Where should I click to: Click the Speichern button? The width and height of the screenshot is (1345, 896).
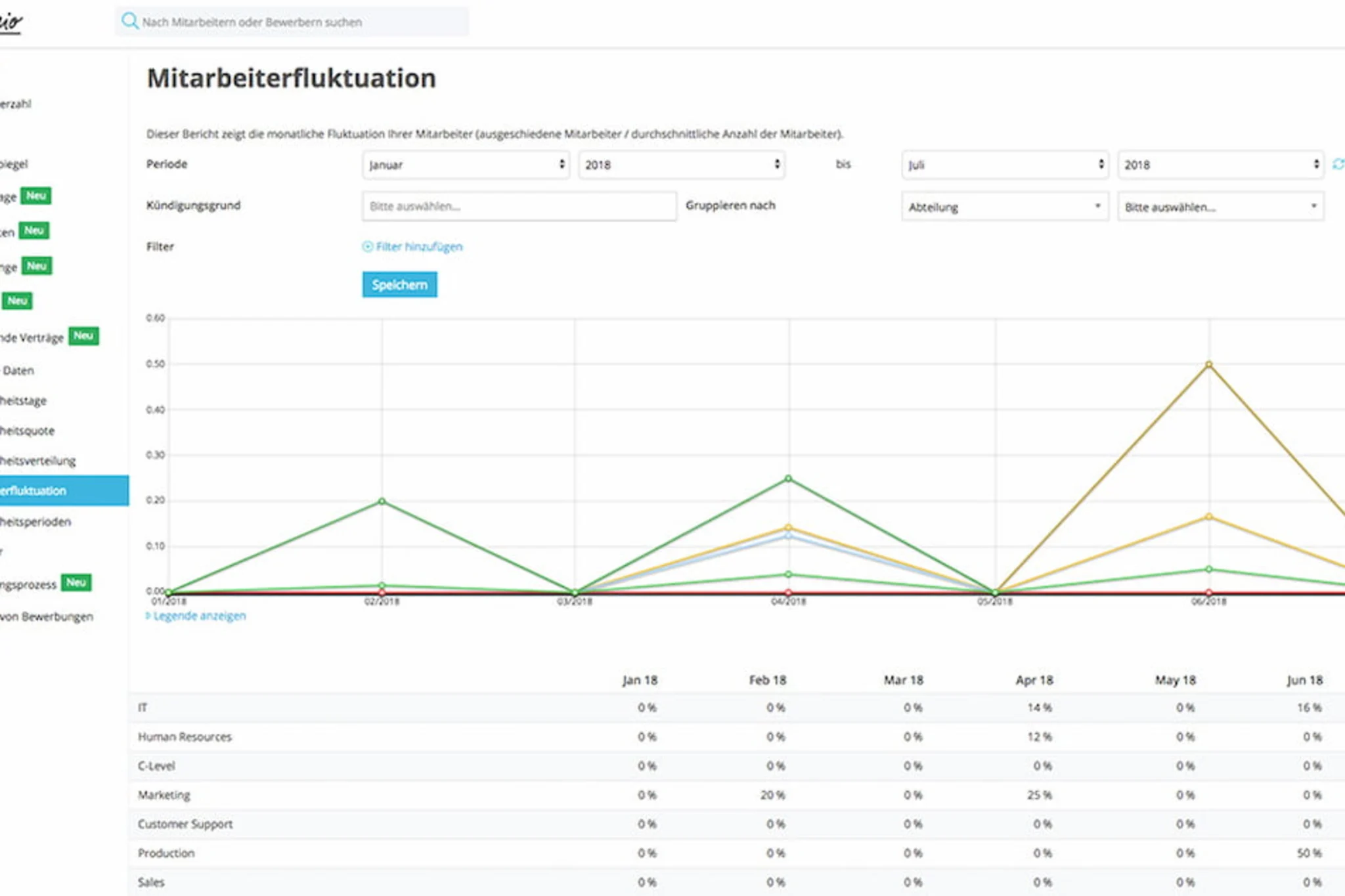tap(400, 284)
